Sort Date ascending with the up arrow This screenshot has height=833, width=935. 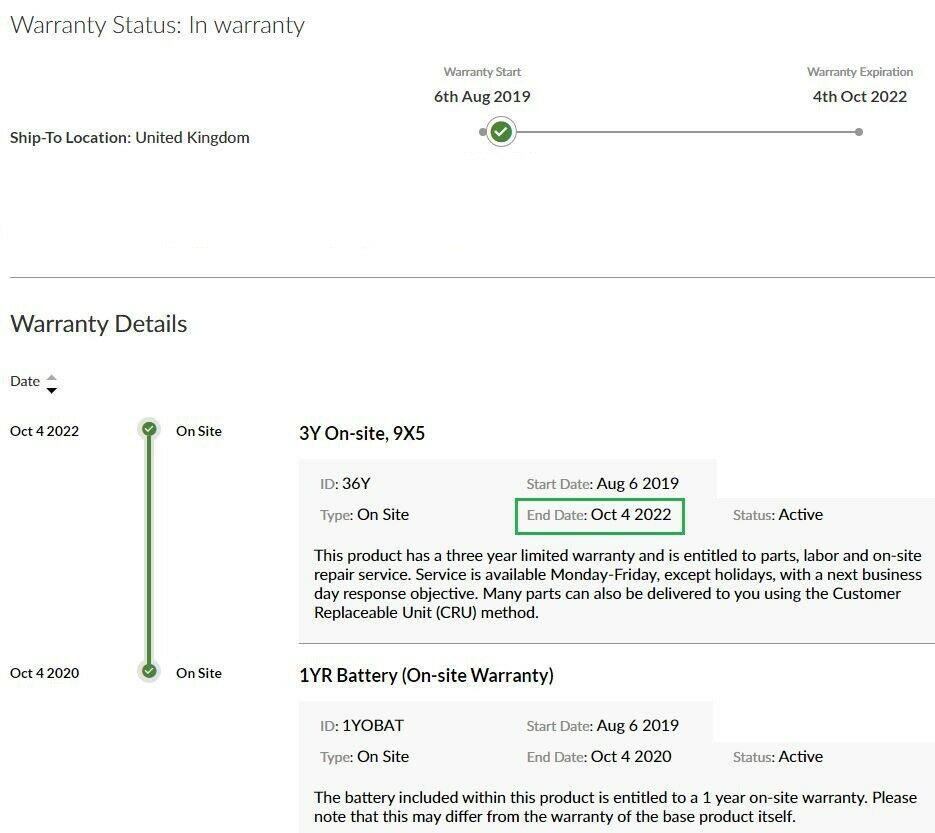click(x=52, y=377)
